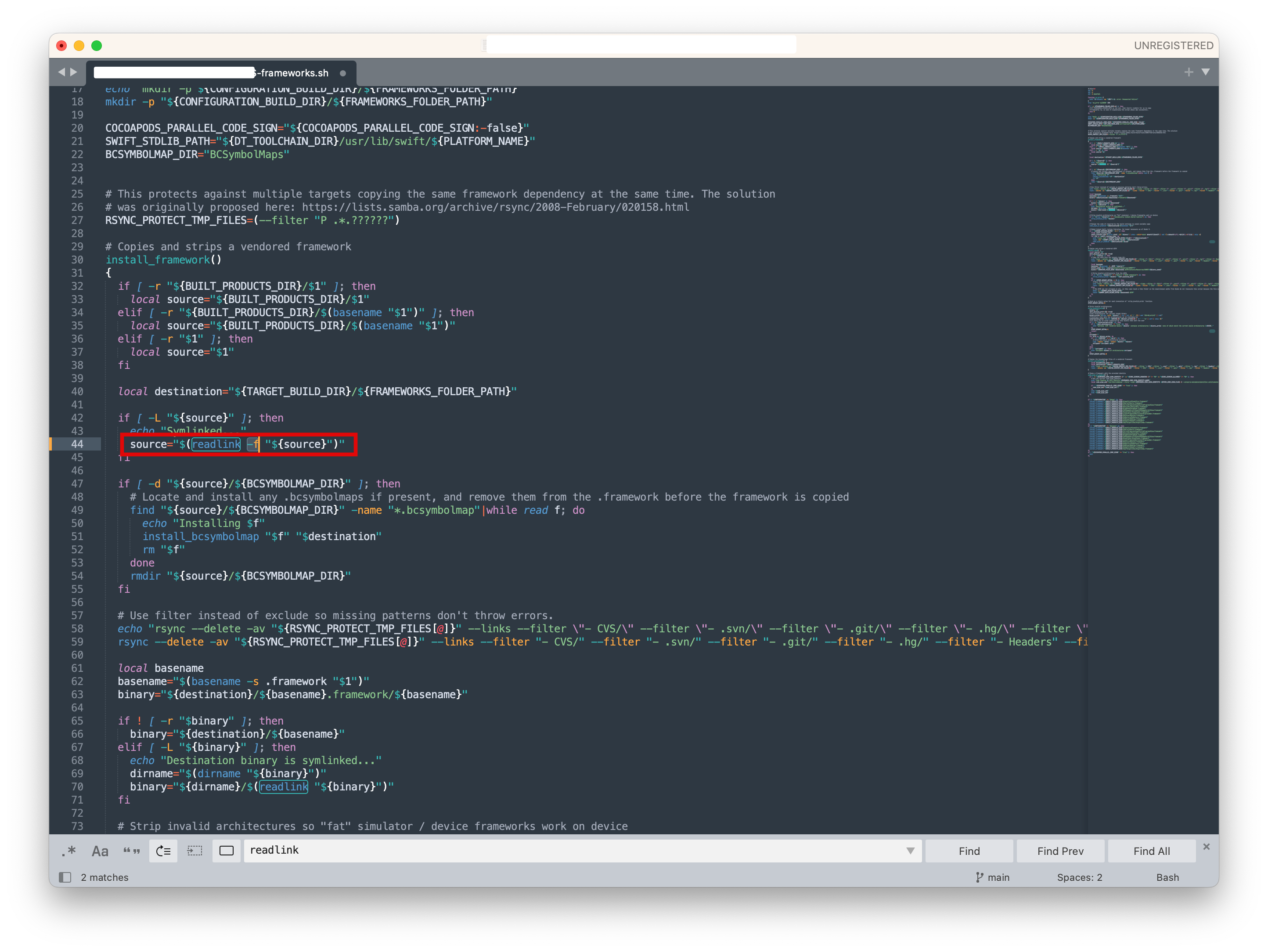The height and width of the screenshot is (952, 1268).
Task: Toggle regular expression search option
Action: click(69, 851)
